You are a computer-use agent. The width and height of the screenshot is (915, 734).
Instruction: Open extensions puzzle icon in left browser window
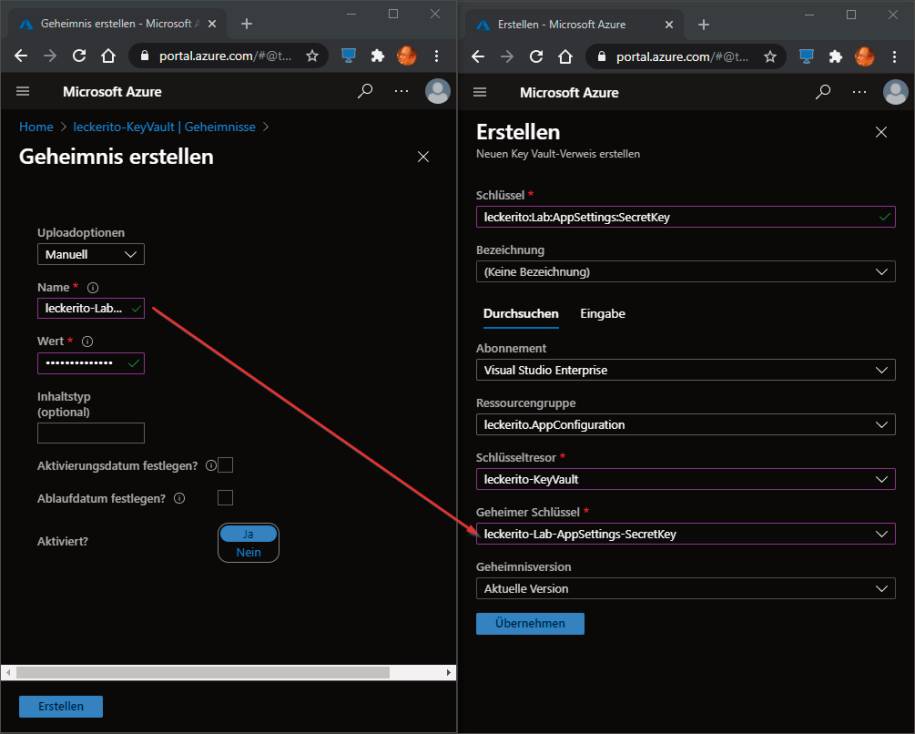(378, 56)
